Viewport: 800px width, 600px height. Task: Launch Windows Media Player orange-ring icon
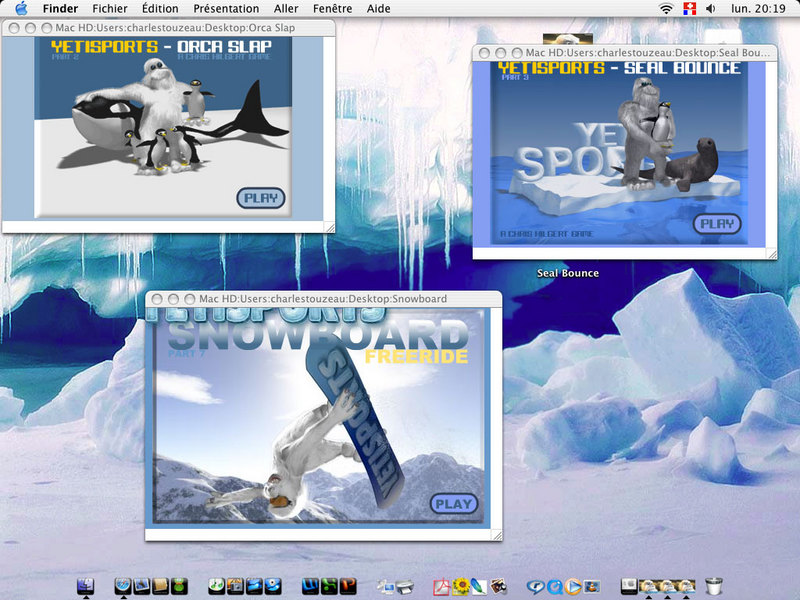(x=573, y=587)
